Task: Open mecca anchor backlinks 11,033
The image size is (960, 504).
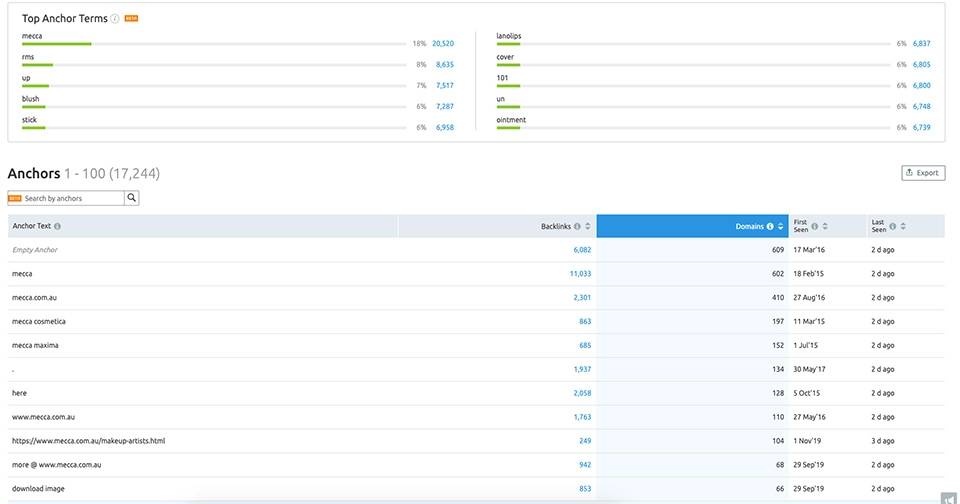Action: coord(580,274)
